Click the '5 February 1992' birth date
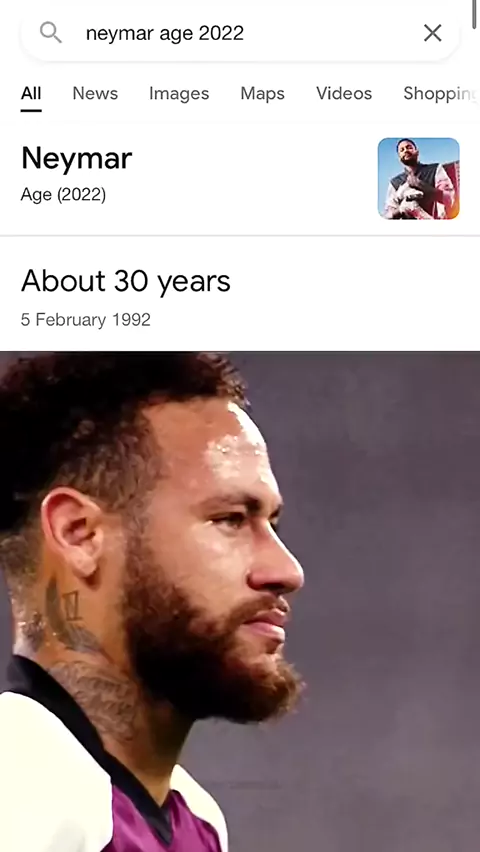The image size is (480, 852). 86,320
